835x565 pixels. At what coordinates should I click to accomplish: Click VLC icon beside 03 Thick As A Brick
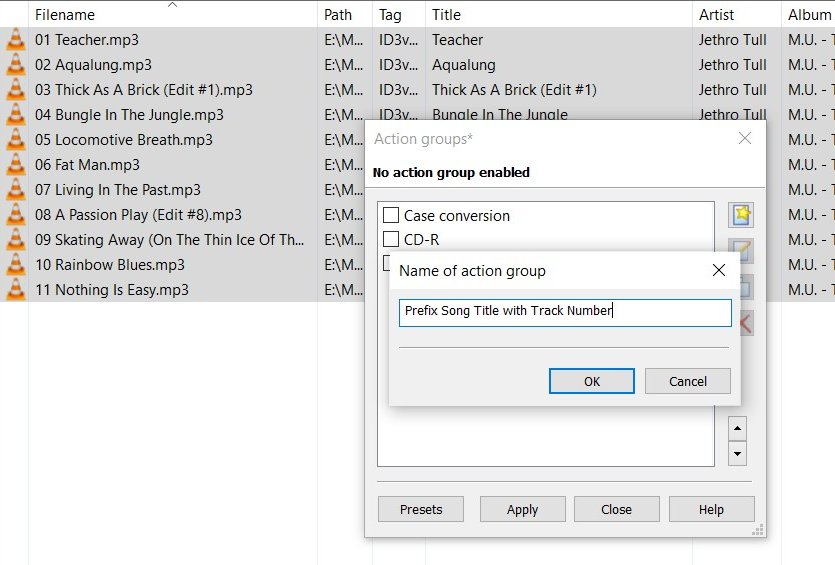[x=15, y=90]
